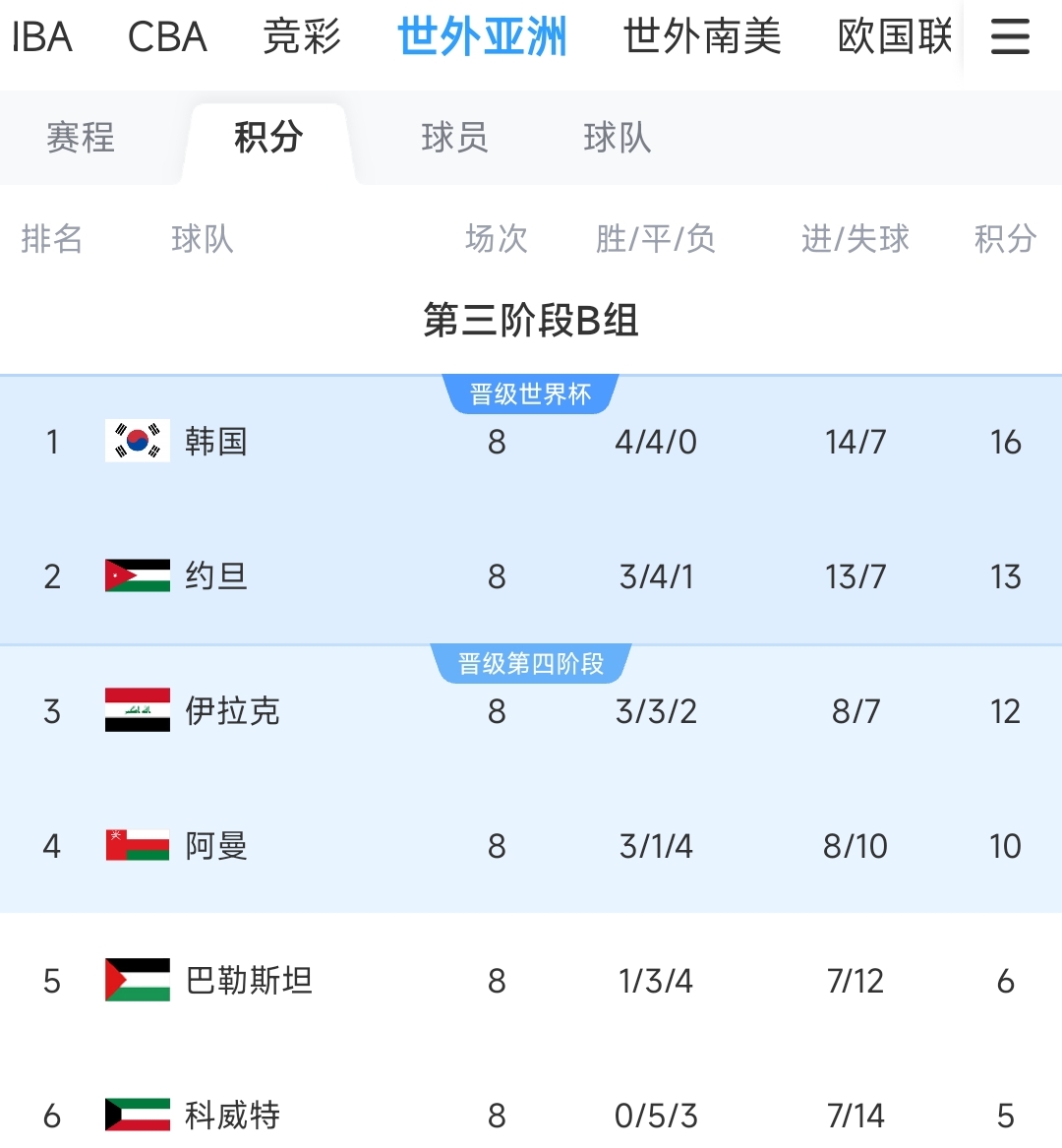Screen dimensions: 1062x1148
Task: Tap the Palestine flag icon
Action: 138,980
